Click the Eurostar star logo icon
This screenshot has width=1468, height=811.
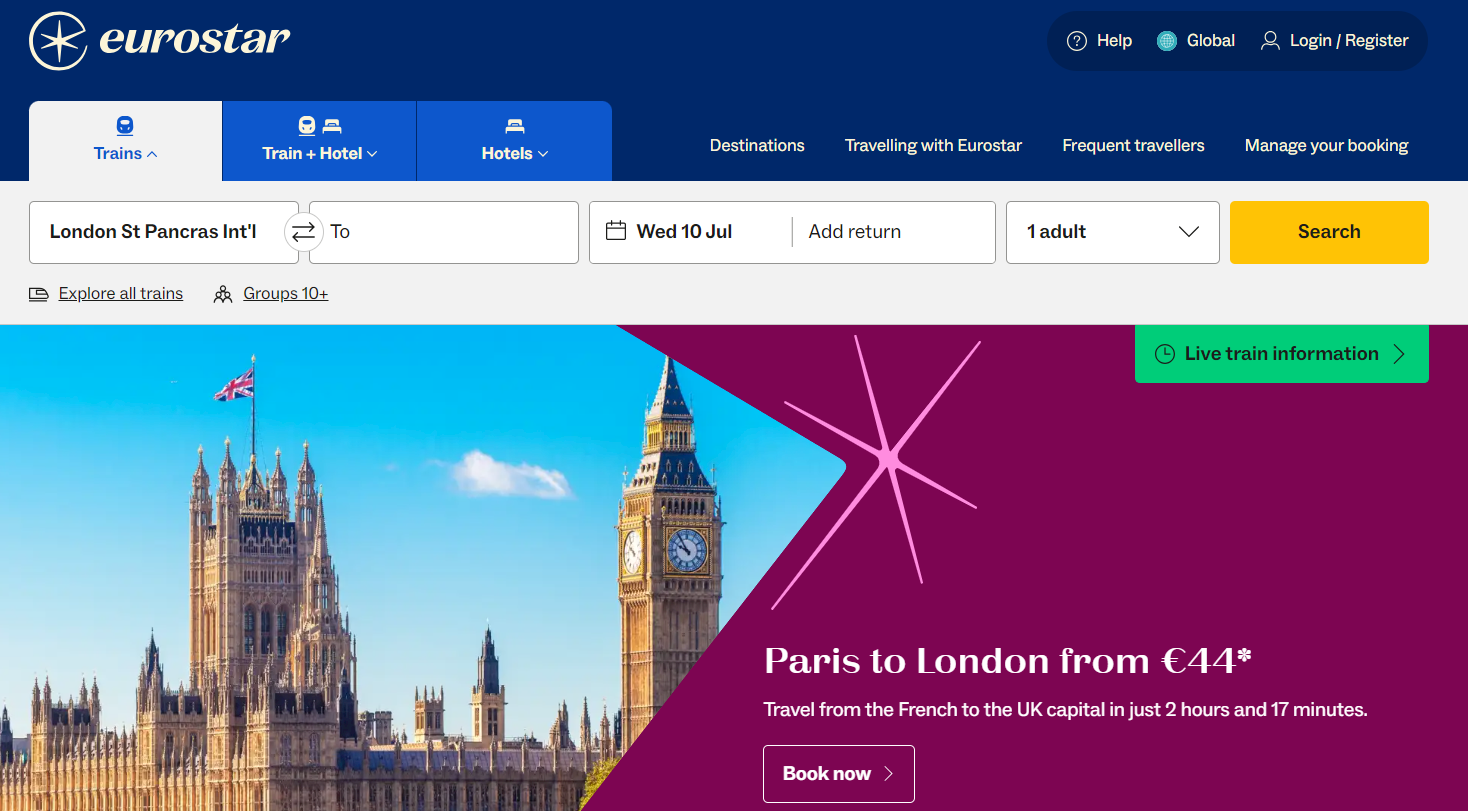click(x=59, y=41)
